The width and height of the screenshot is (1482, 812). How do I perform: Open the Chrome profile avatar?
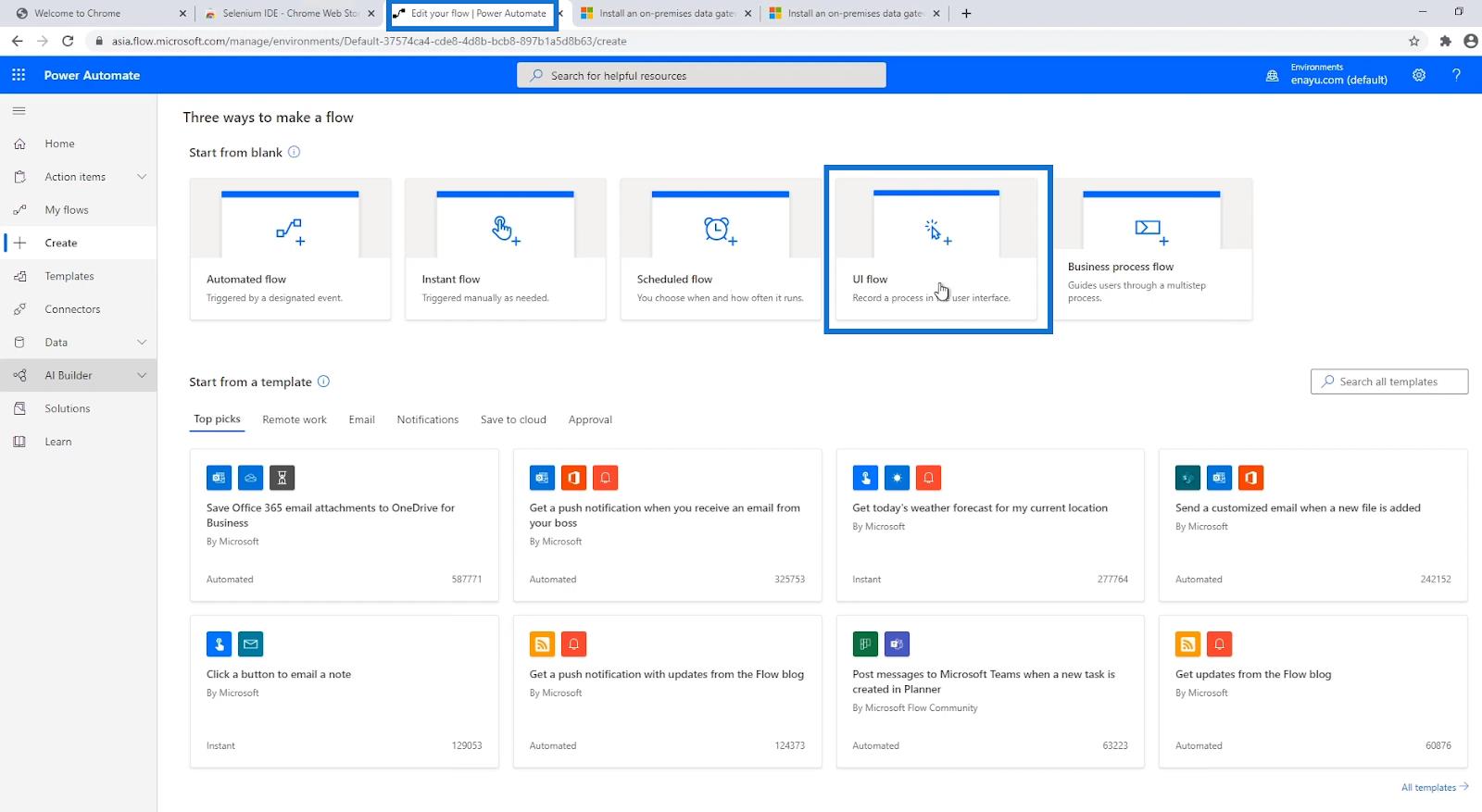point(1470,41)
